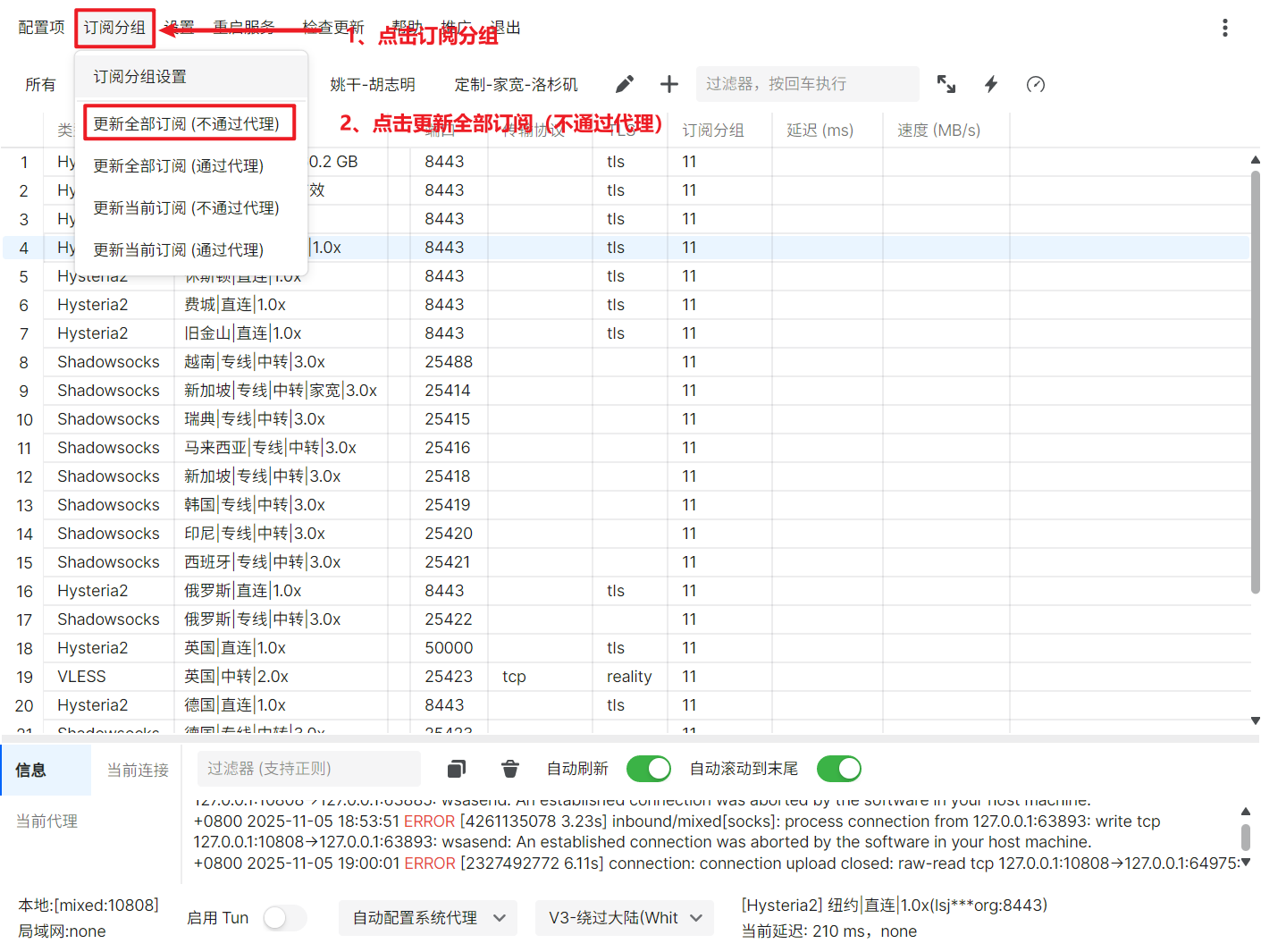Viewport: 1261px width, 952px height.
Task: Click the copy log icon
Action: (x=457, y=769)
